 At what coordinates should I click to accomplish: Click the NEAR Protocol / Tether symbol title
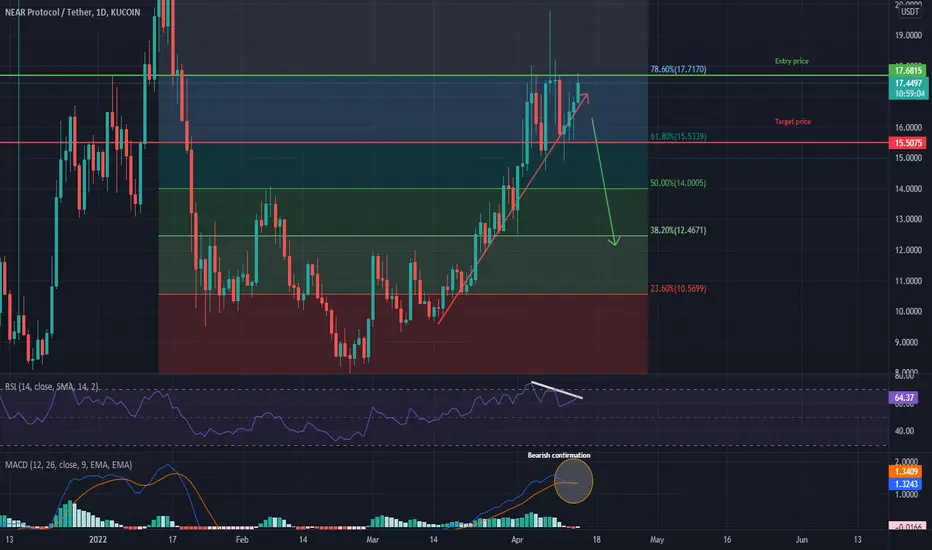pyautogui.click(x=73, y=12)
